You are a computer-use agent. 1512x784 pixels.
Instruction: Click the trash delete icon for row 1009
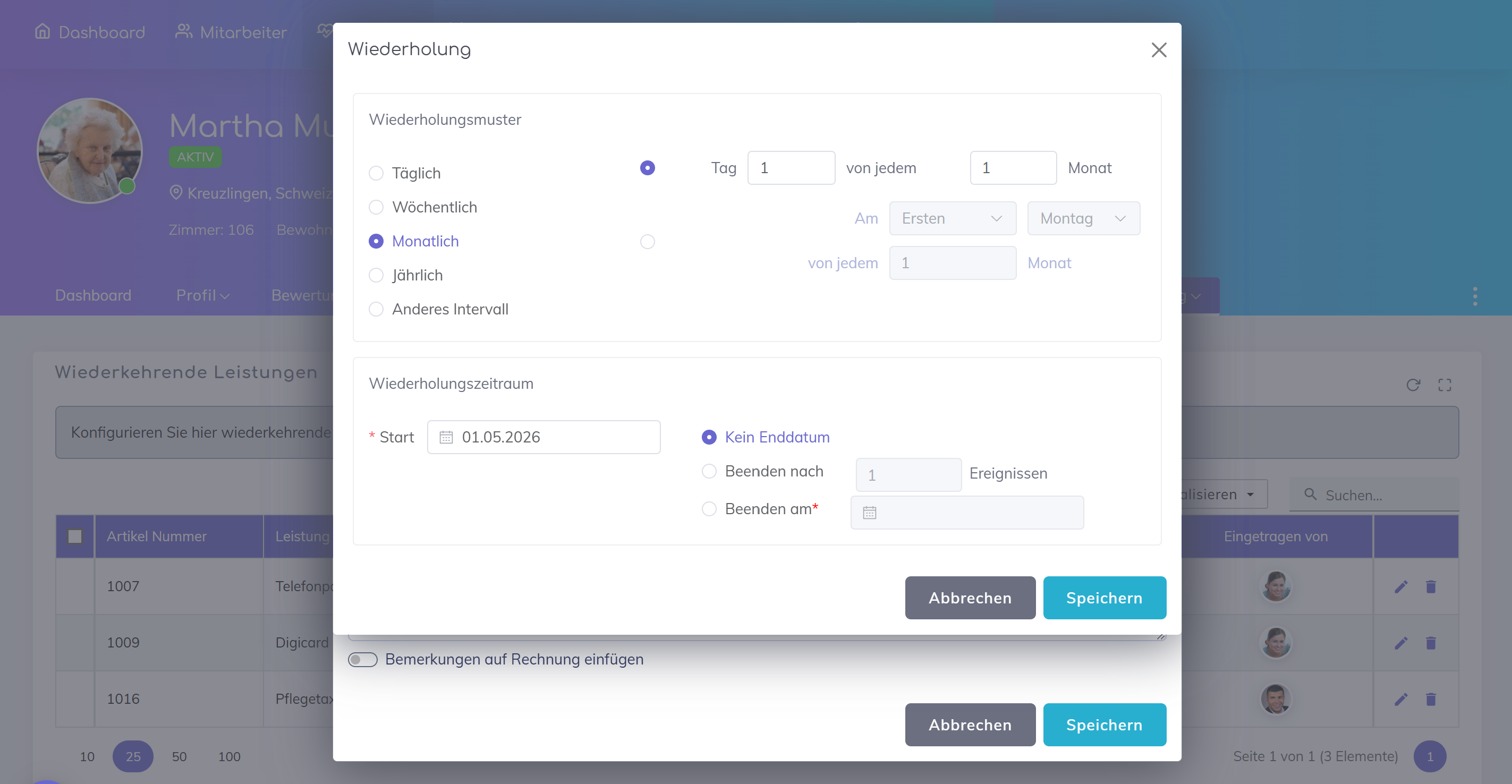coord(1431,643)
